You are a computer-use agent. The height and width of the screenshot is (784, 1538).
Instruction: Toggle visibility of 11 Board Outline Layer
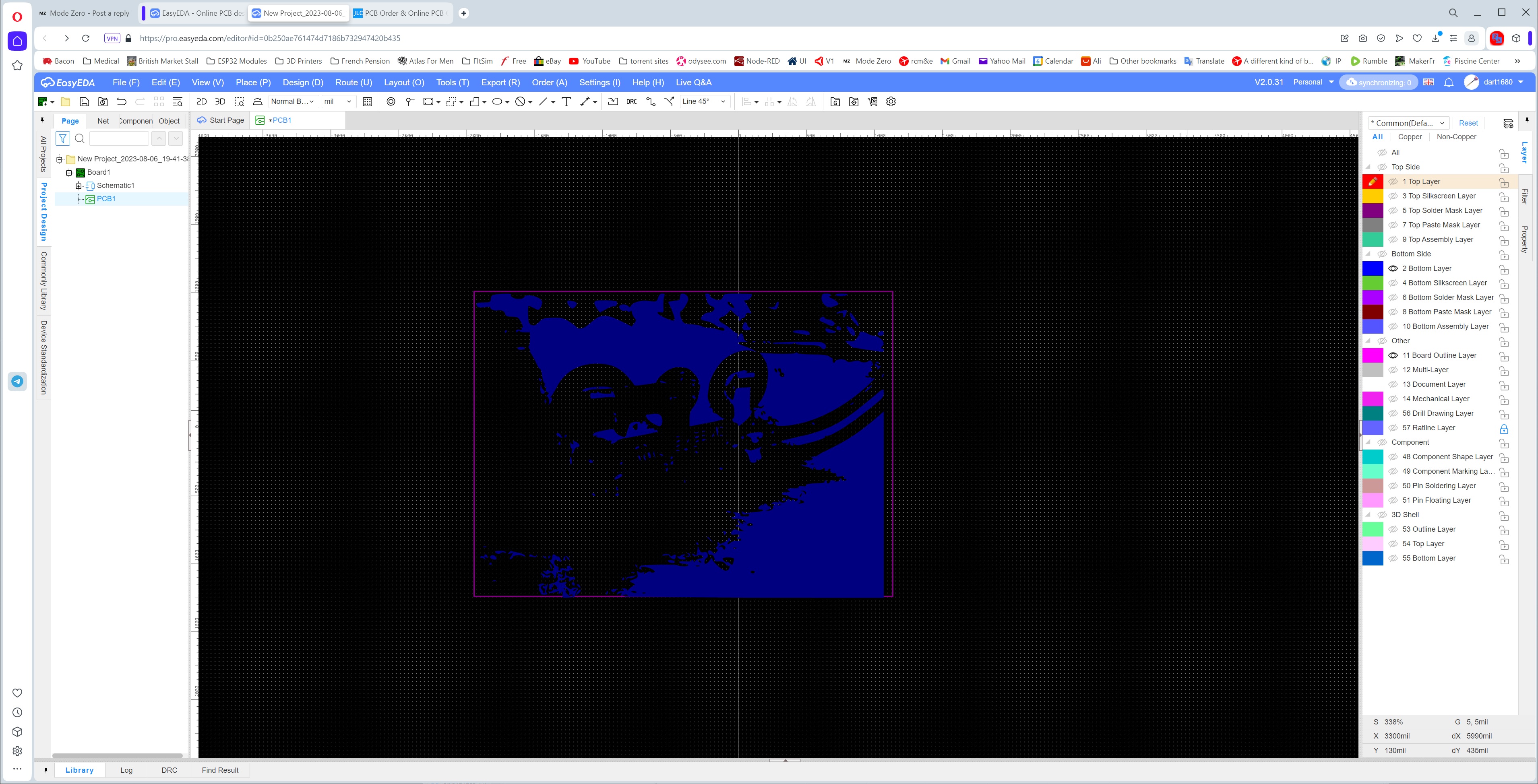[x=1393, y=356]
